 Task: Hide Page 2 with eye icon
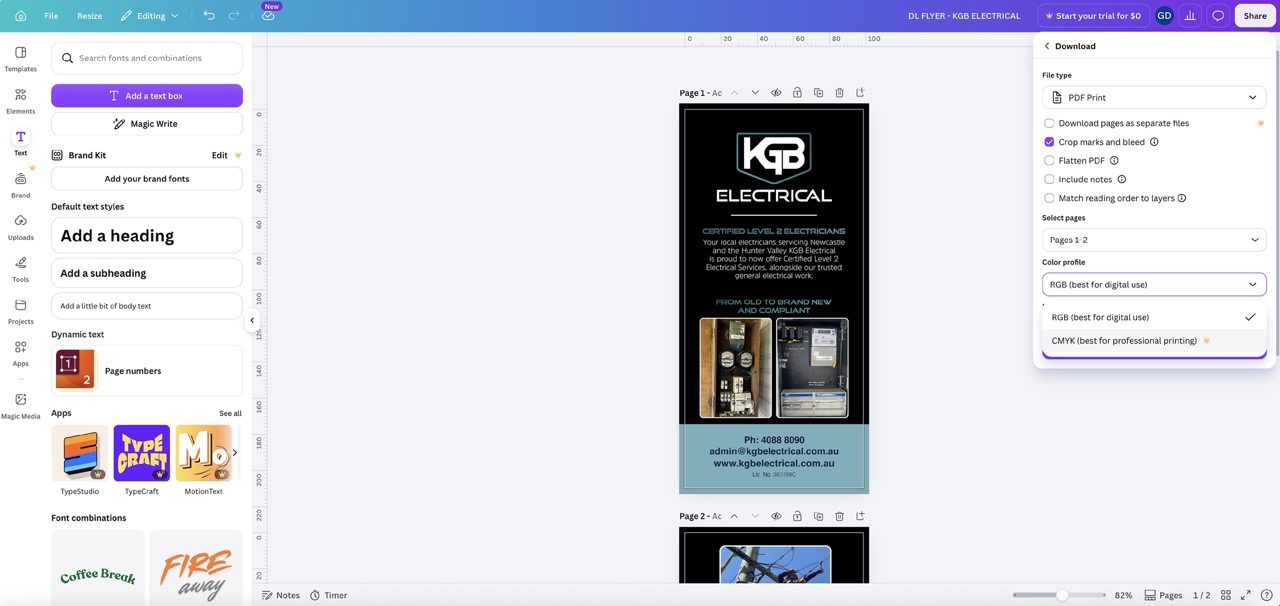coord(776,516)
